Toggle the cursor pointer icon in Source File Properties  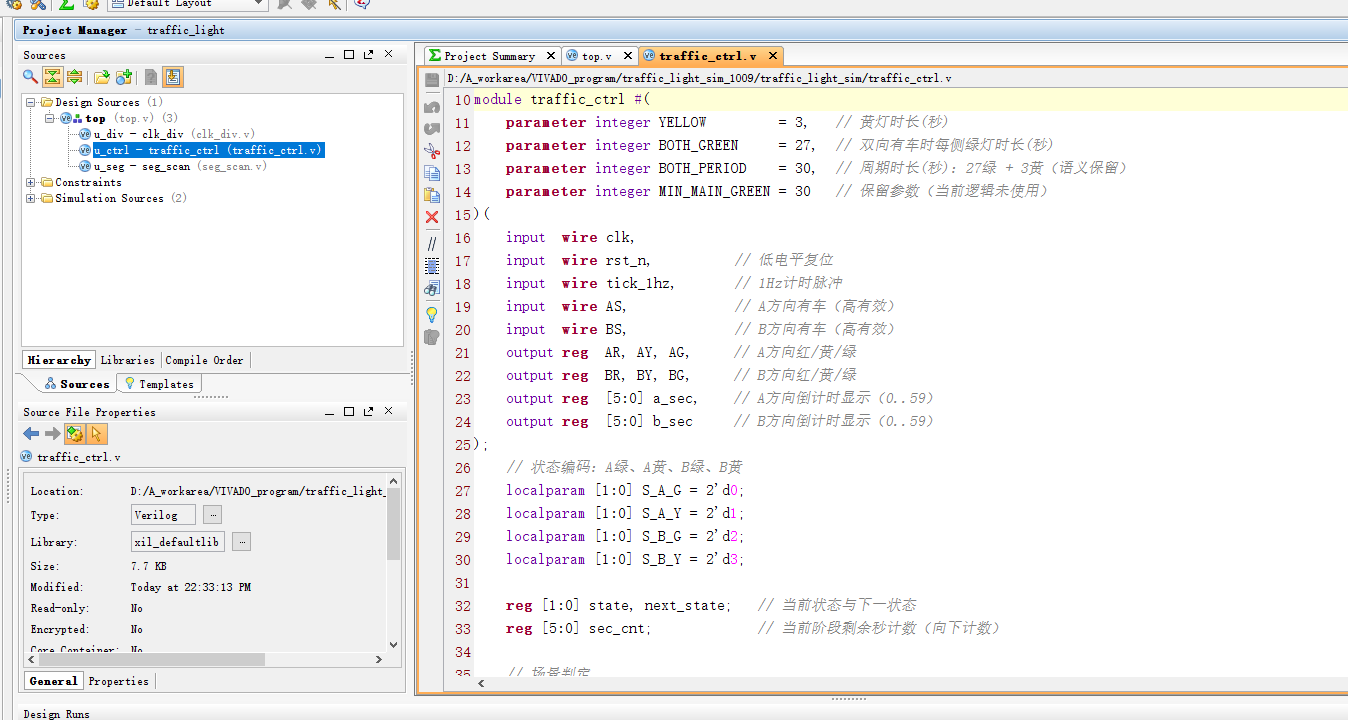97,434
